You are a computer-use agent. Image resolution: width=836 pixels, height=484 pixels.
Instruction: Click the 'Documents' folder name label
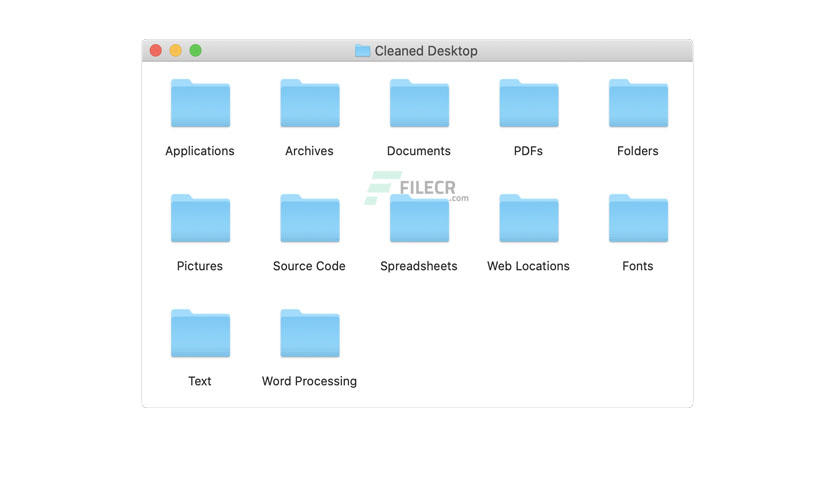[419, 151]
